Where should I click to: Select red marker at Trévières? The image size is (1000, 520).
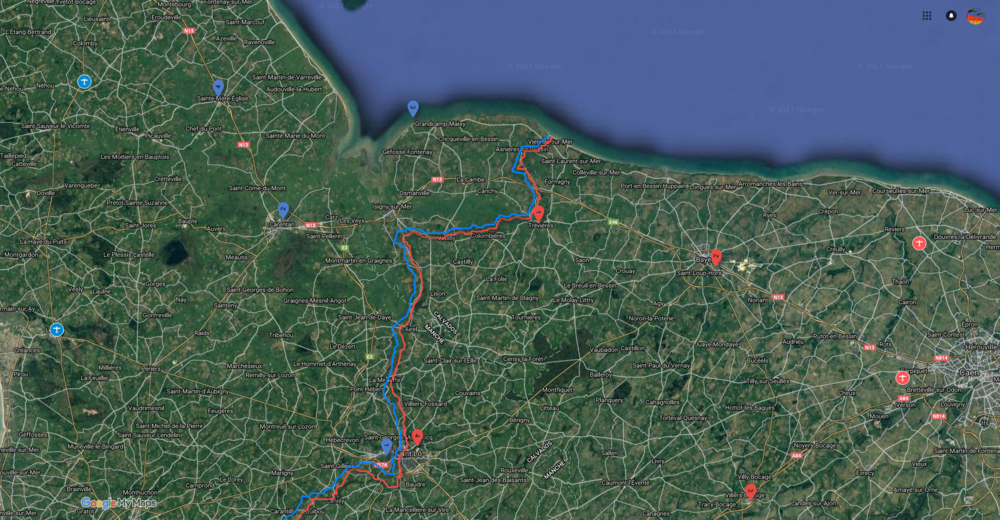click(538, 213)
